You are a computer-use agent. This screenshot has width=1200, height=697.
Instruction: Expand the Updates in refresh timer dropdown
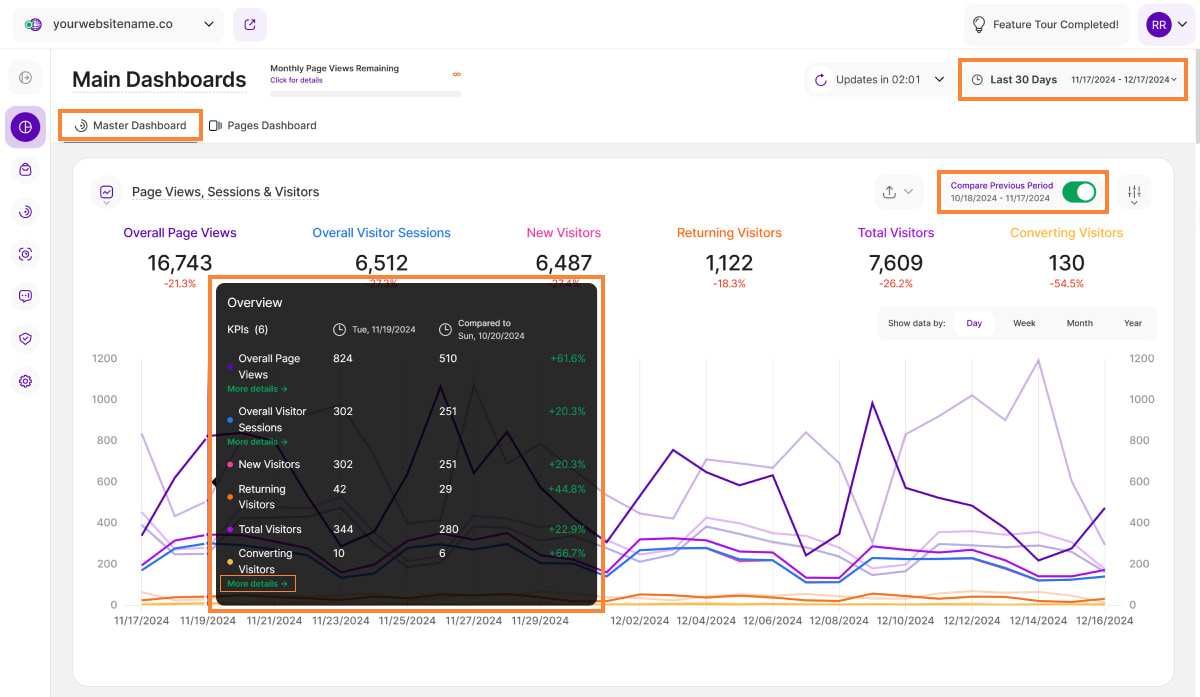click(879, 79)
